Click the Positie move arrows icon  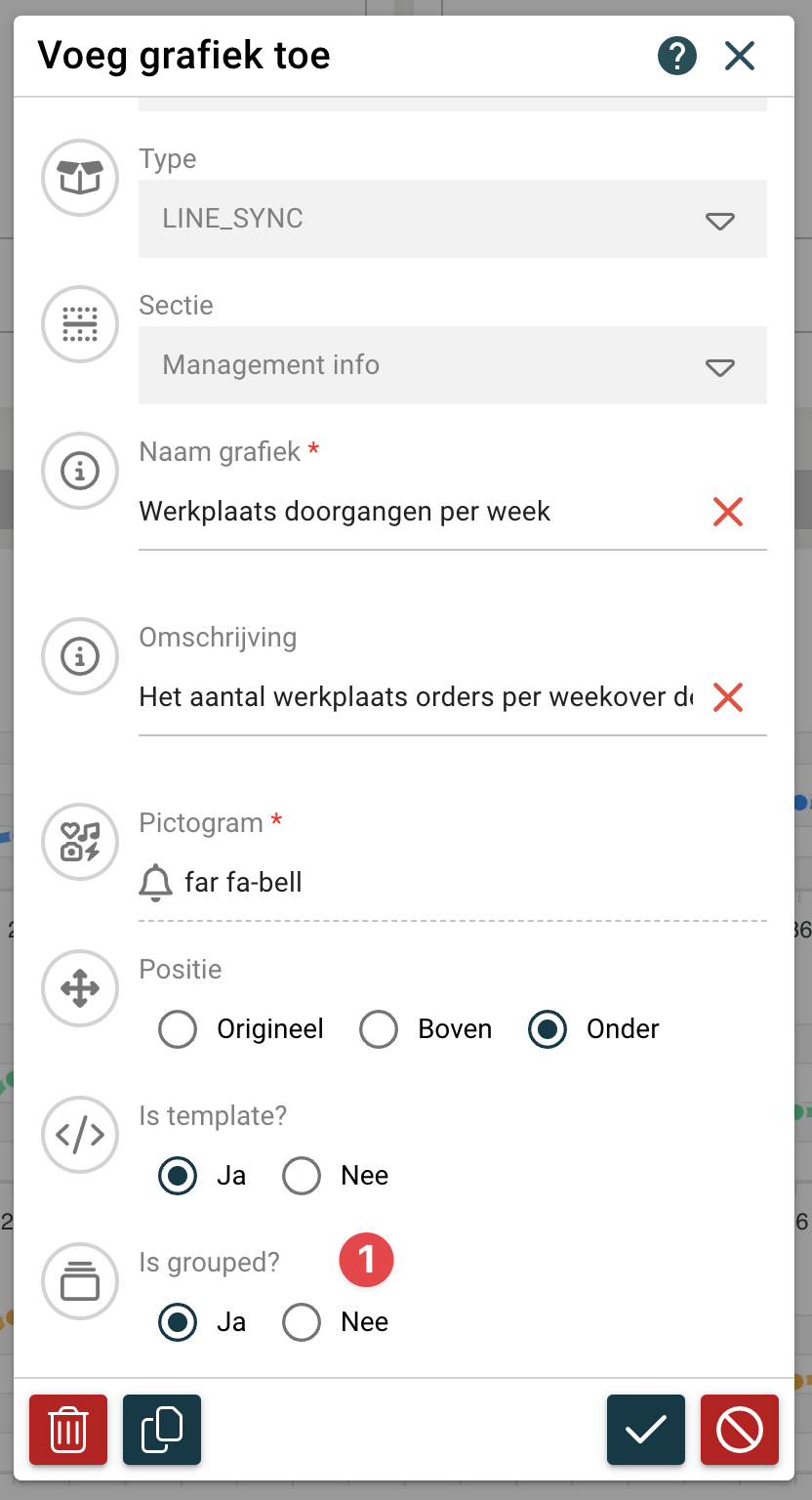point(80,988)
